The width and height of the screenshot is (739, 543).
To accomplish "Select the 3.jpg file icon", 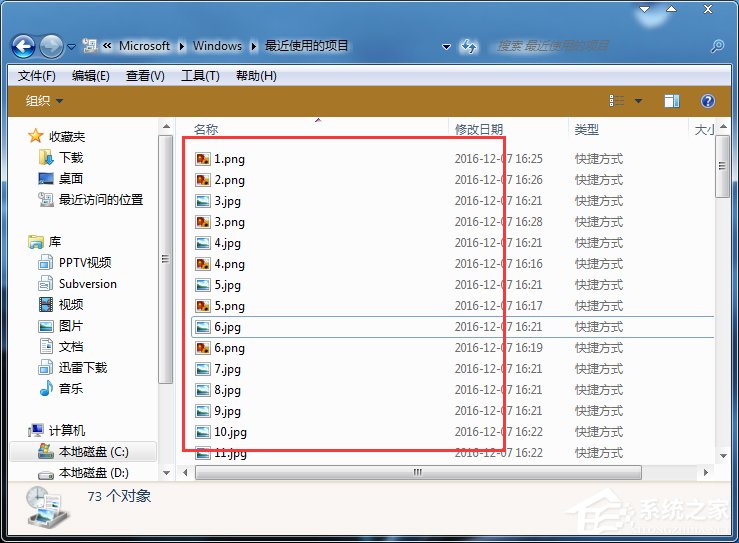I will point(203,201).
